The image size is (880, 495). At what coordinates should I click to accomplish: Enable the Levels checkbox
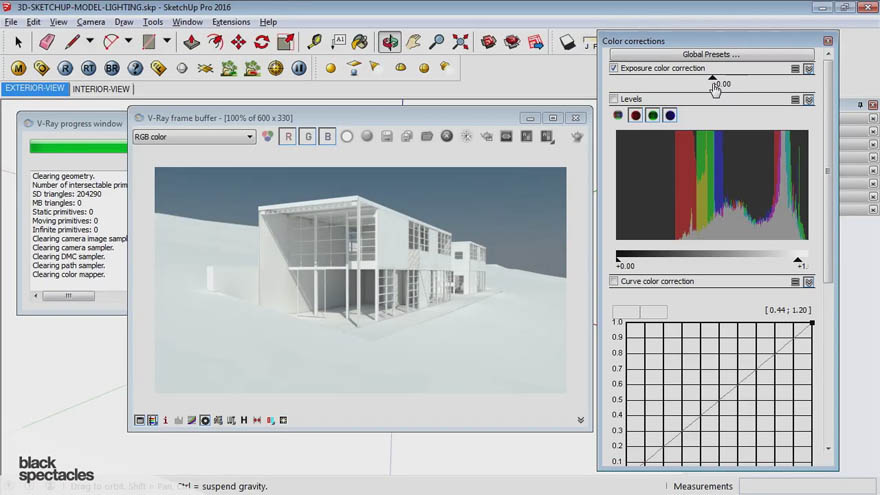614,99
